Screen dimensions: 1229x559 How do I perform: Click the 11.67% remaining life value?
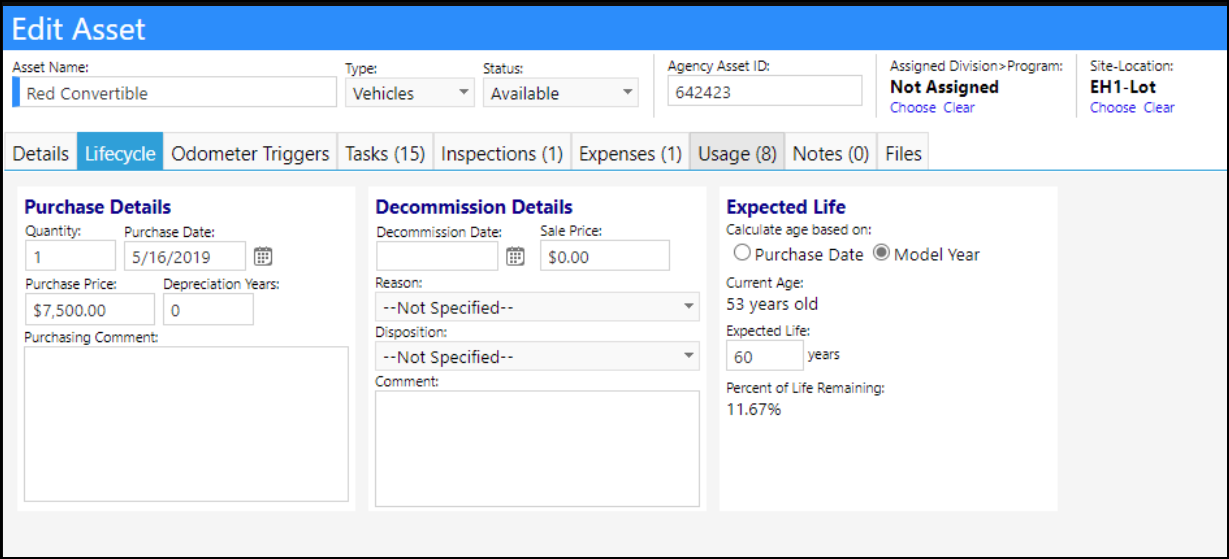[x=754, y=409]
